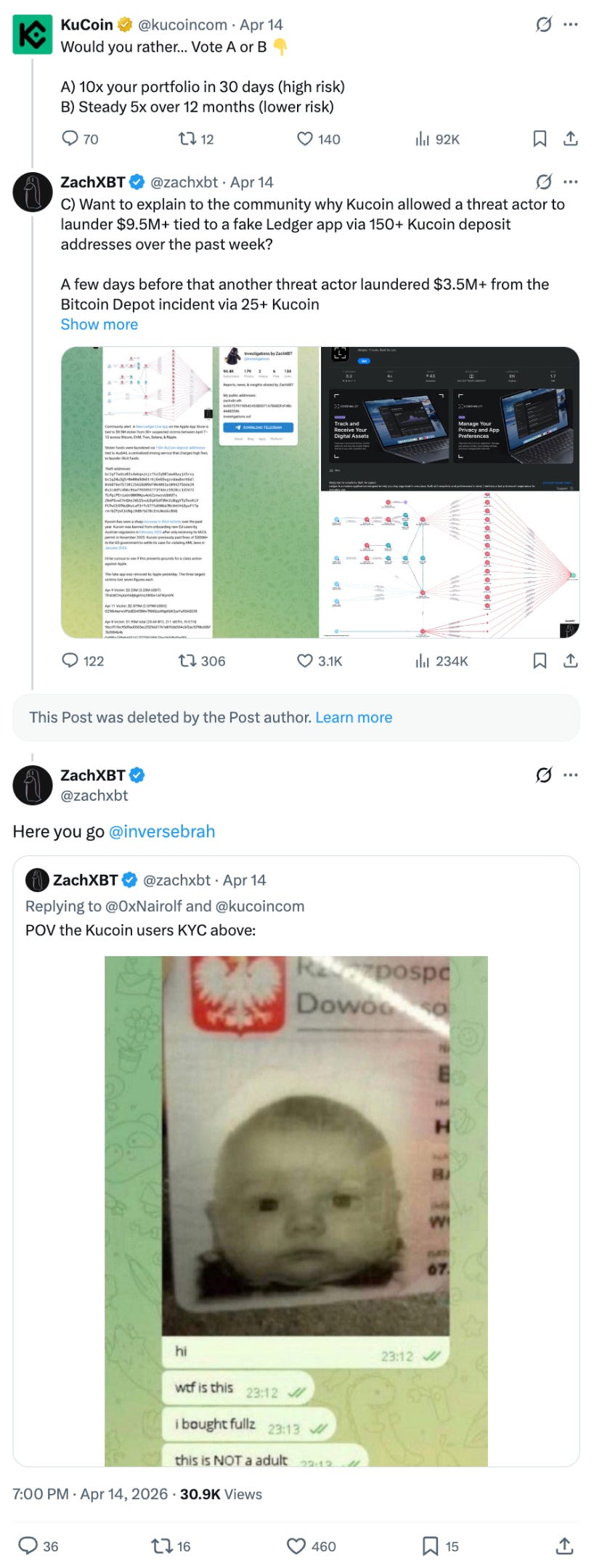Open more options menu on KuCoin post

(571, 25)
